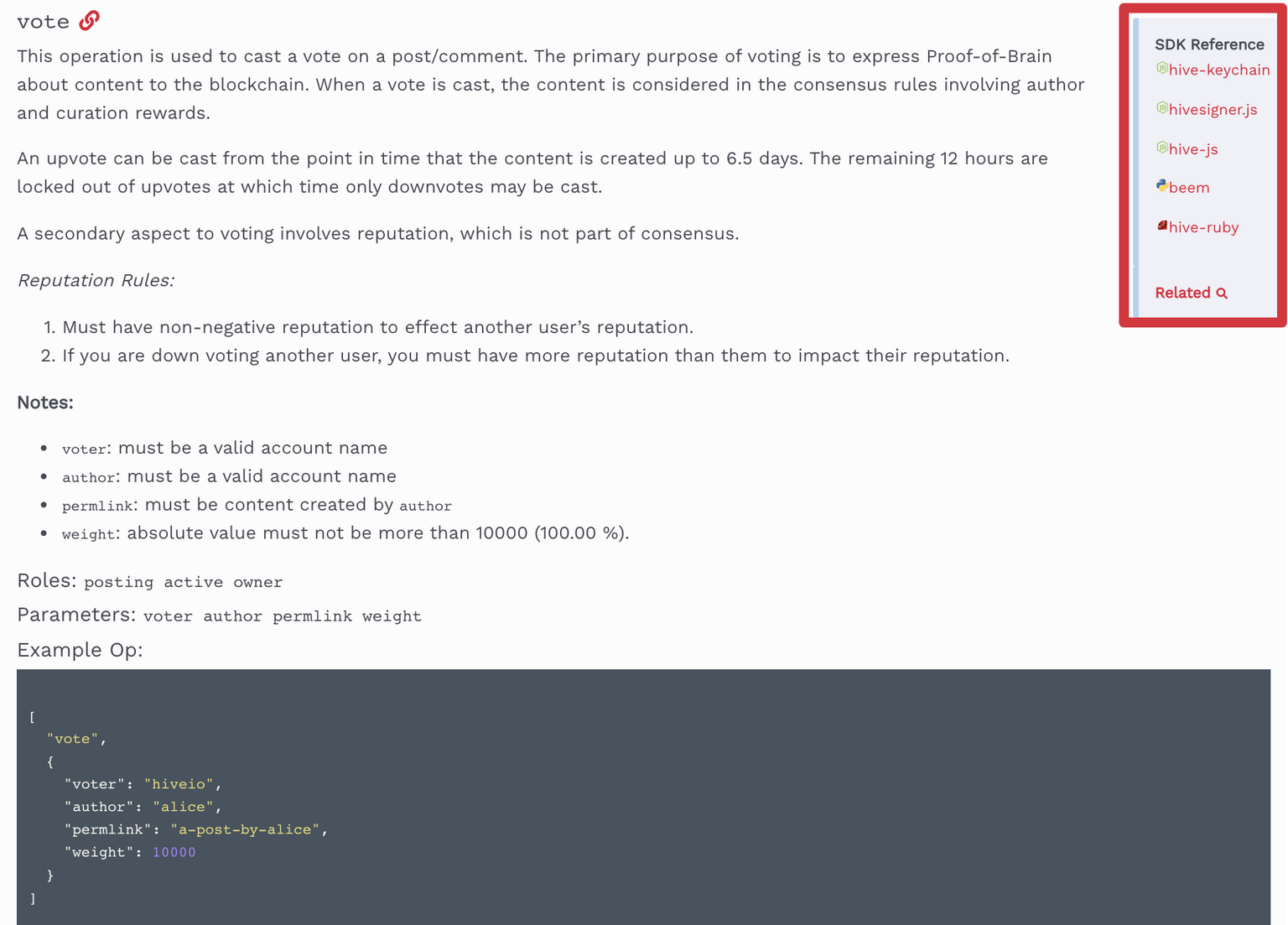The image size is (1288, 925).
Task: Click the Related link in the sidebar
Action: (x=1184, y=293)
